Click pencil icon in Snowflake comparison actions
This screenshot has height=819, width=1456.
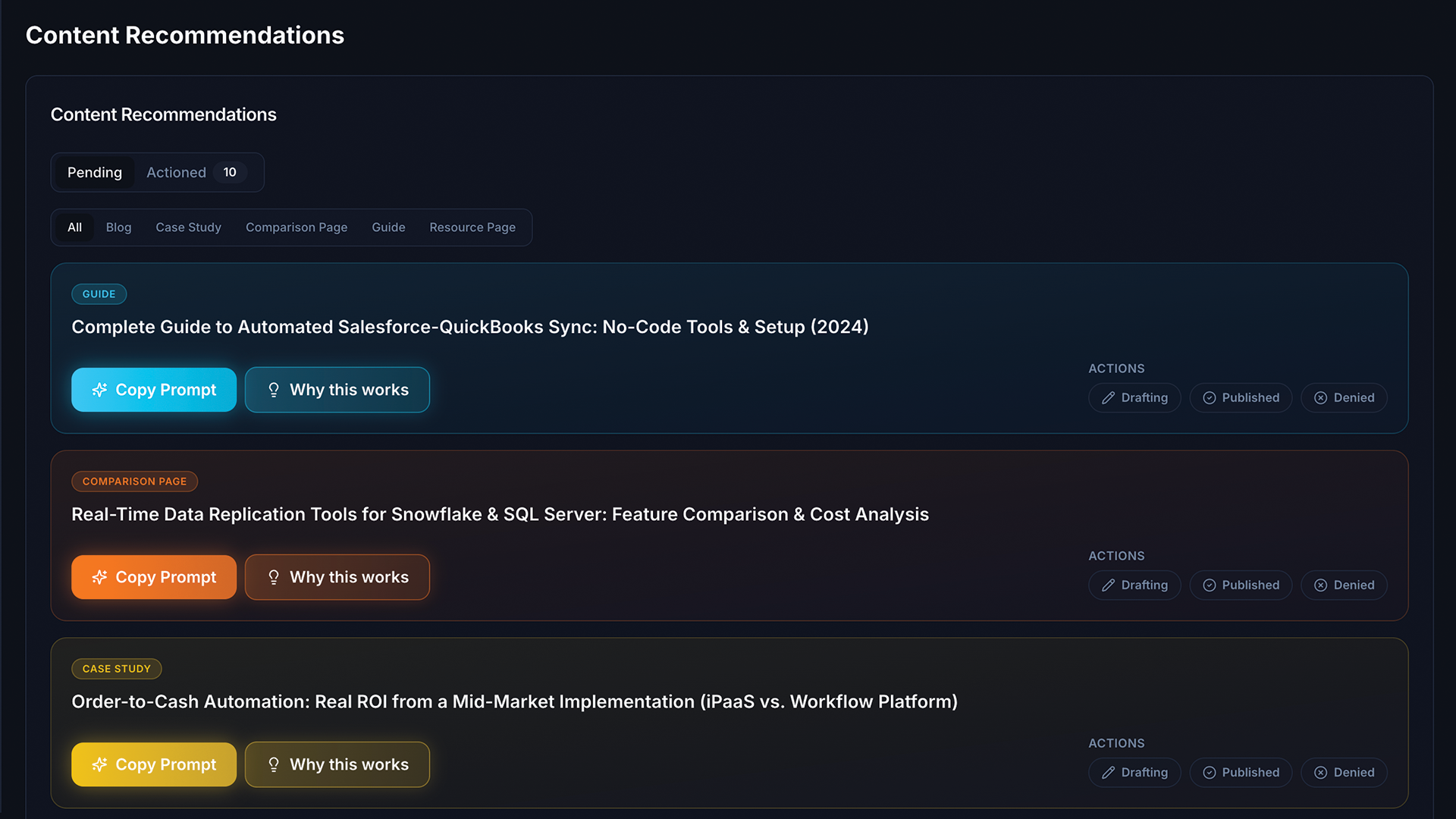pos(1108,585)
